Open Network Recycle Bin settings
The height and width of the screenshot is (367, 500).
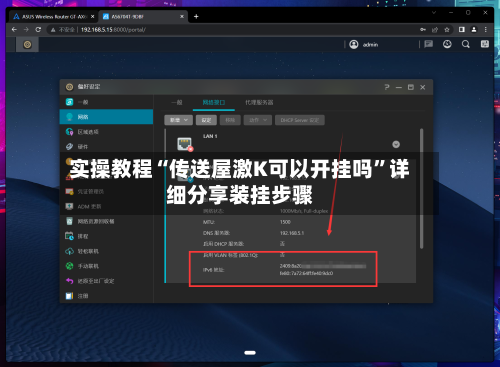click(106, 221)
